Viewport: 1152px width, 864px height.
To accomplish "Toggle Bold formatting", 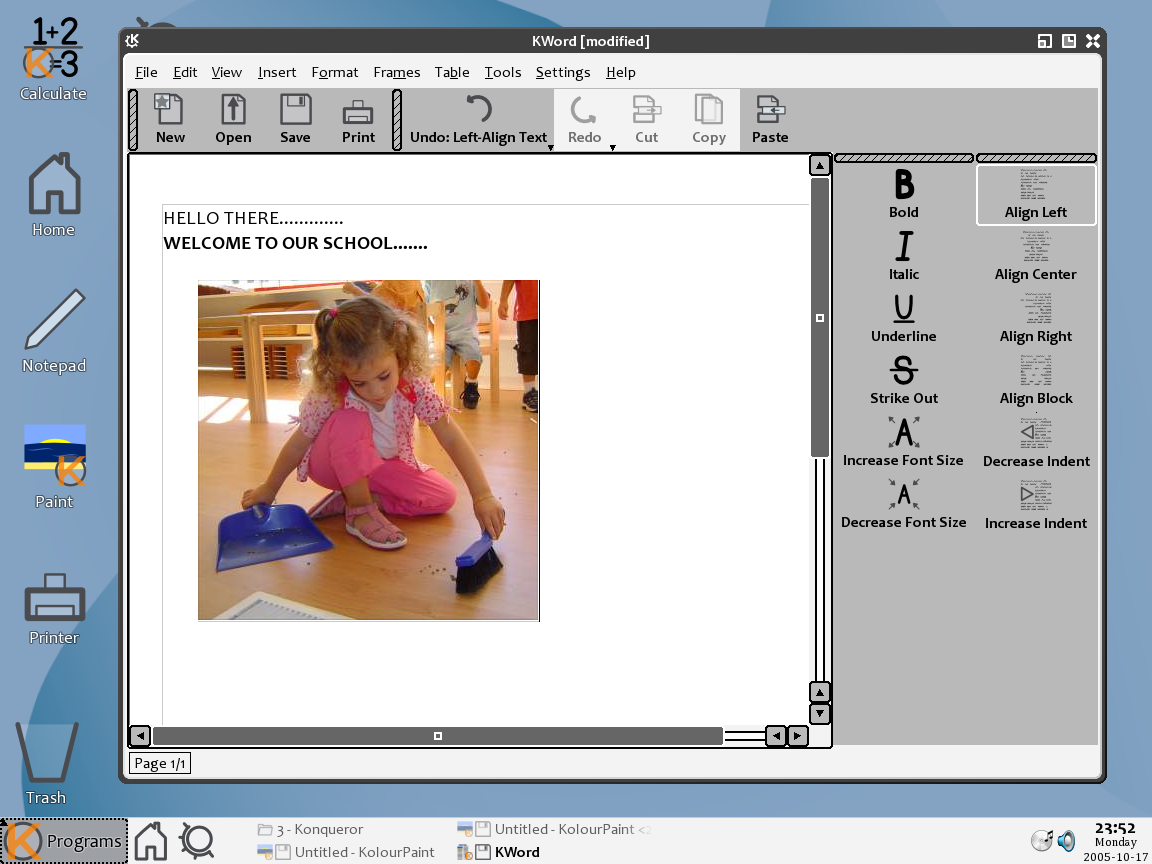I will coord(904,195).
